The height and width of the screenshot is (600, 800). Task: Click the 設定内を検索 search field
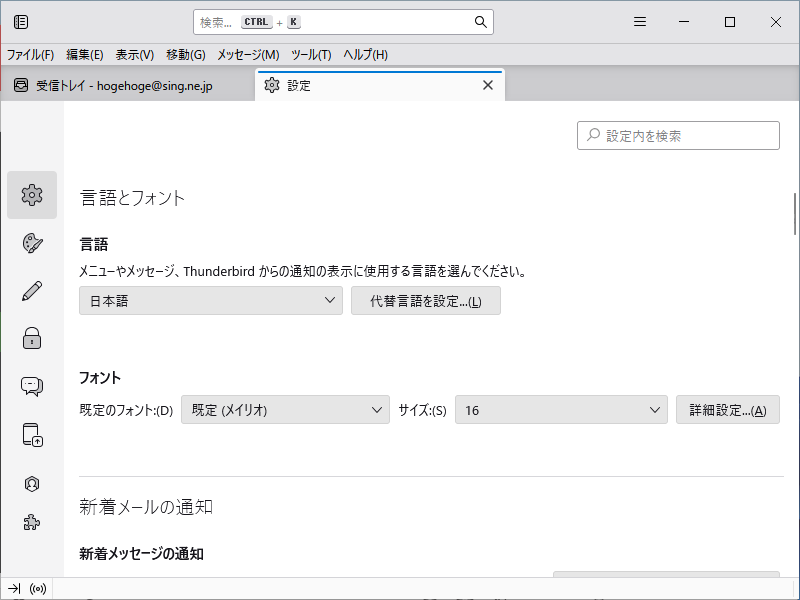pos(677,135)
